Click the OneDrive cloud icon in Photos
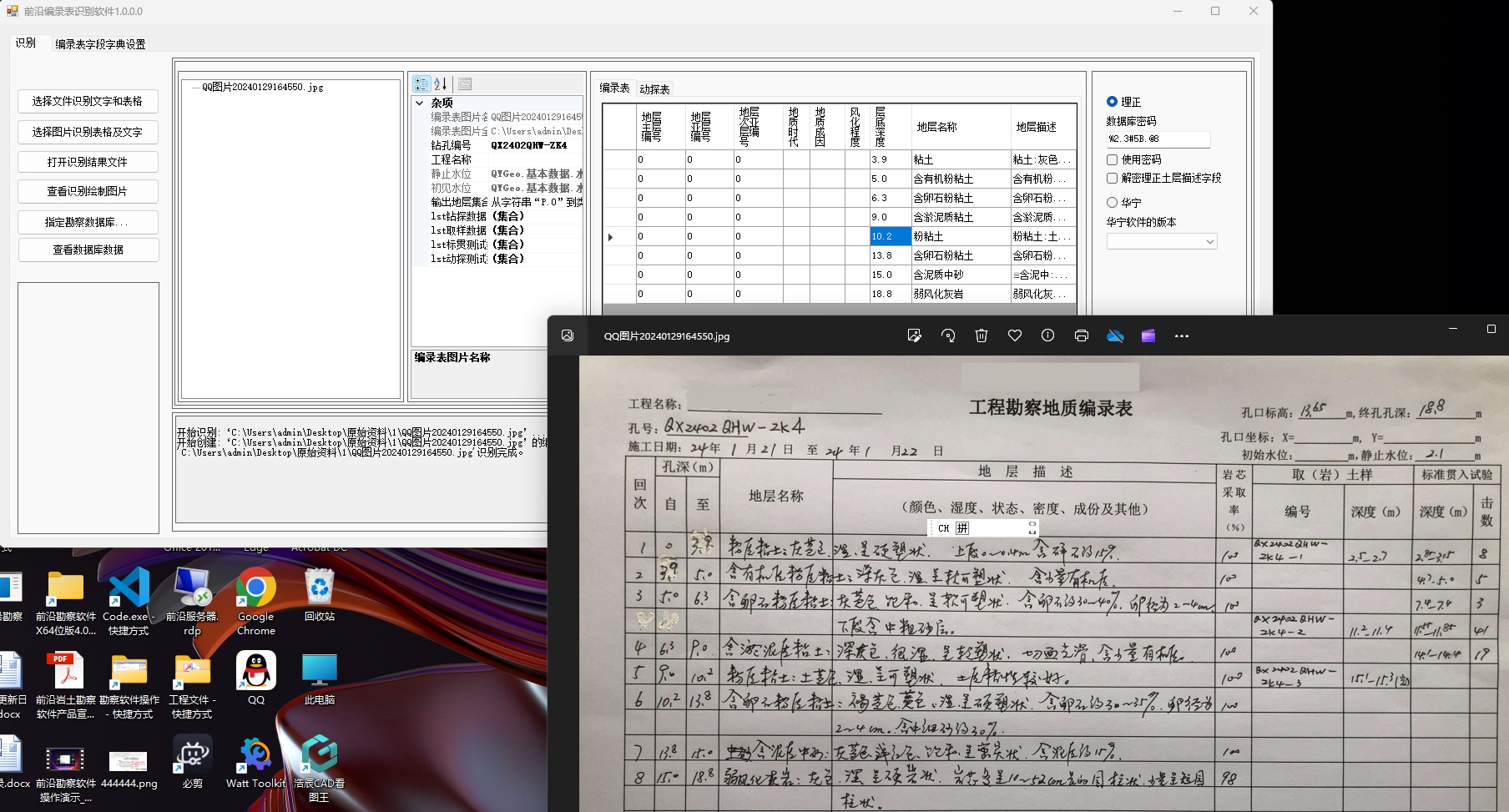 click(x=1115, y=335)
